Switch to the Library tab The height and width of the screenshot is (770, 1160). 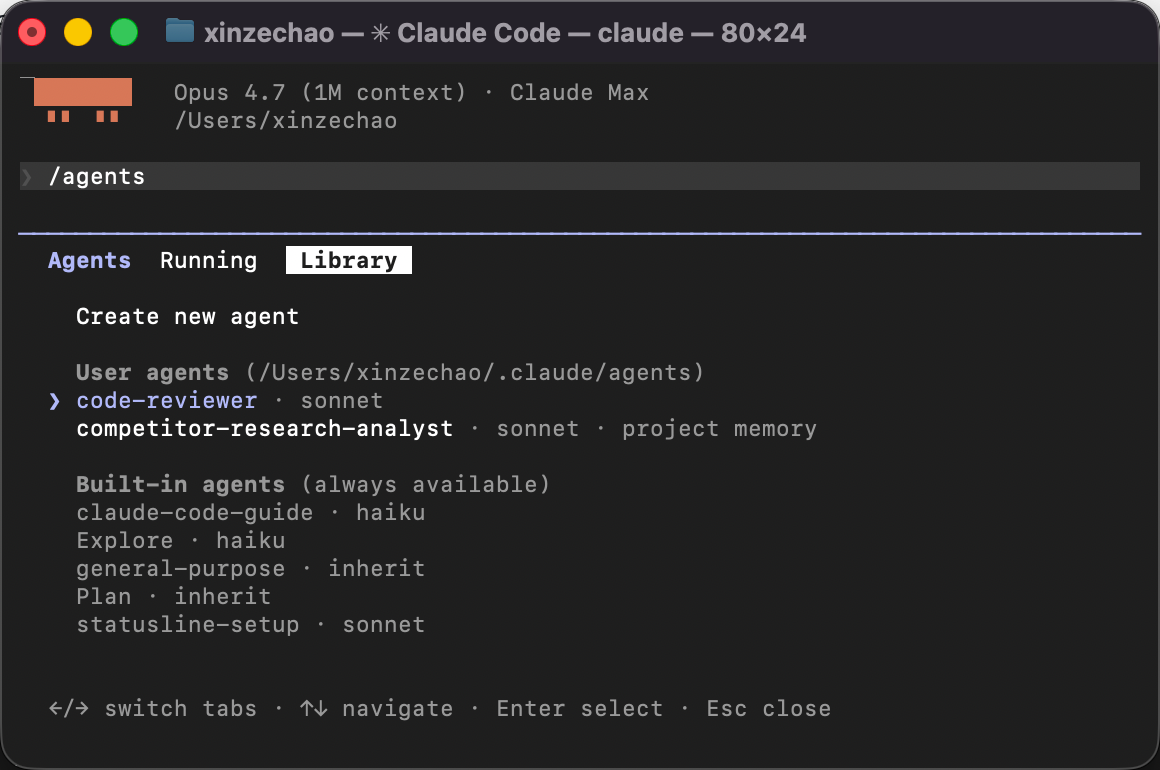coord(348,260)
